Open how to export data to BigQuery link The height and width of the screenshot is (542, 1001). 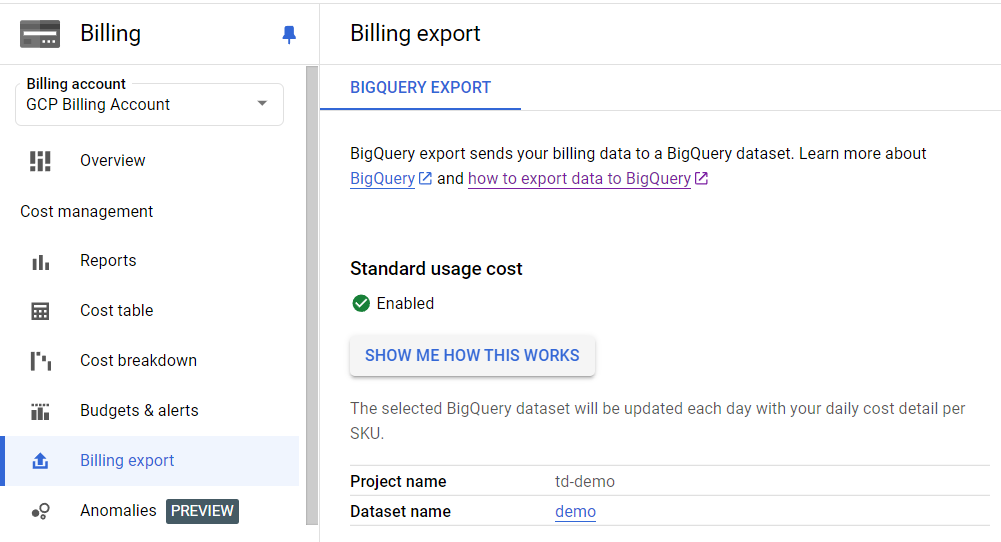click(579, 179)
